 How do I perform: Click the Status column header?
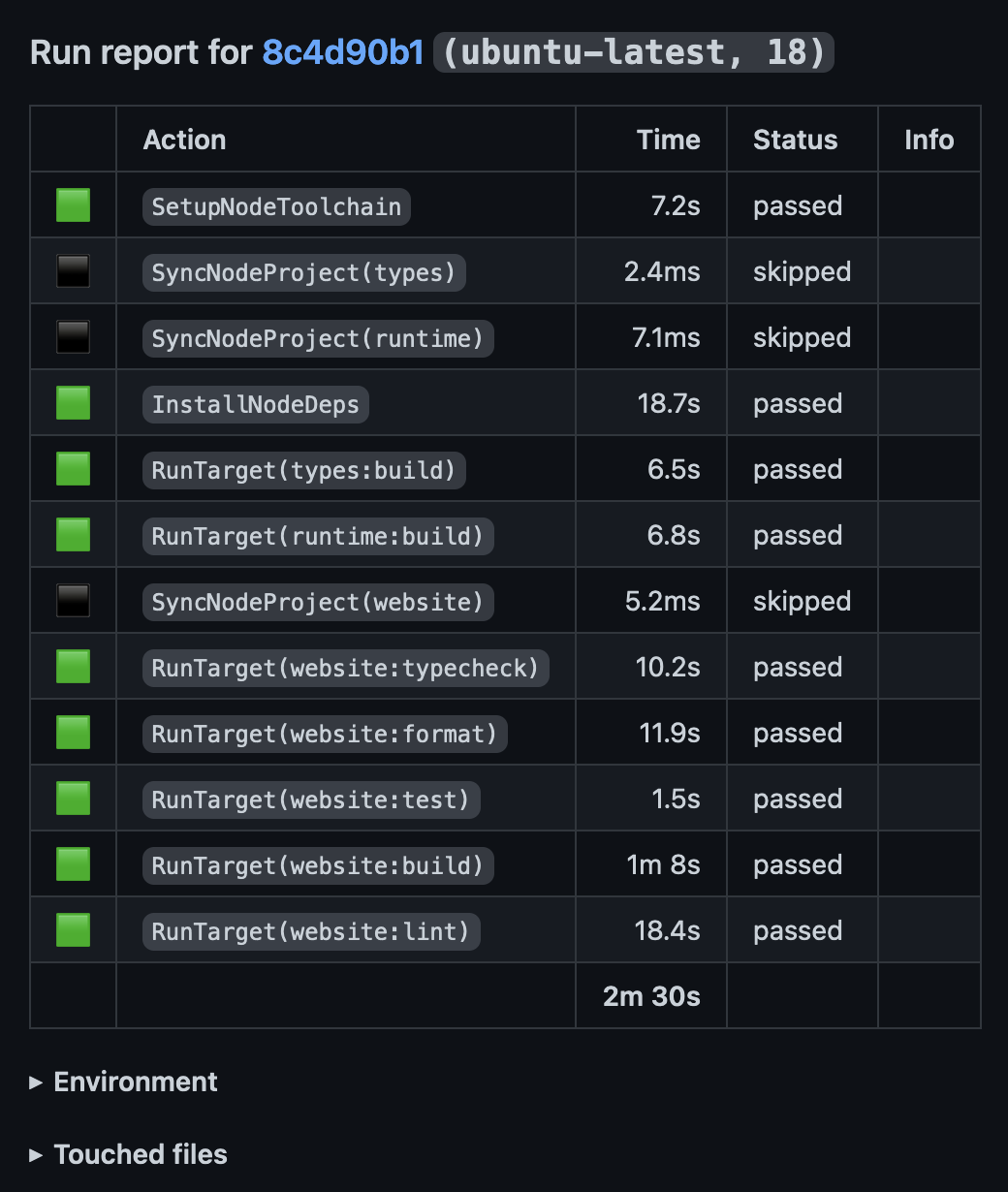tap(795, 140)
